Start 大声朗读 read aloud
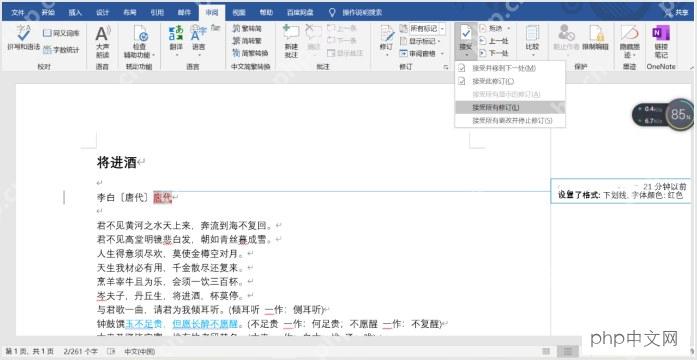Viewport: 697px width, 360px height. pos(102,41)
